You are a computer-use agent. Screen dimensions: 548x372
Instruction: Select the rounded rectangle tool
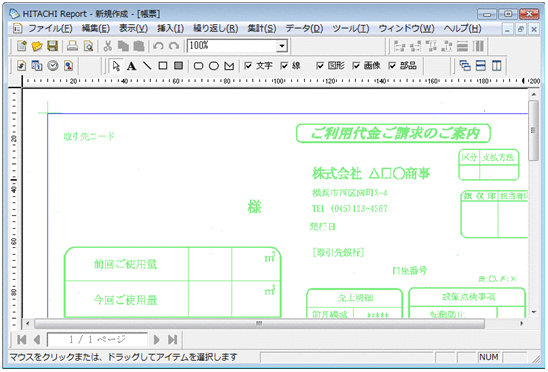[198, 66]
